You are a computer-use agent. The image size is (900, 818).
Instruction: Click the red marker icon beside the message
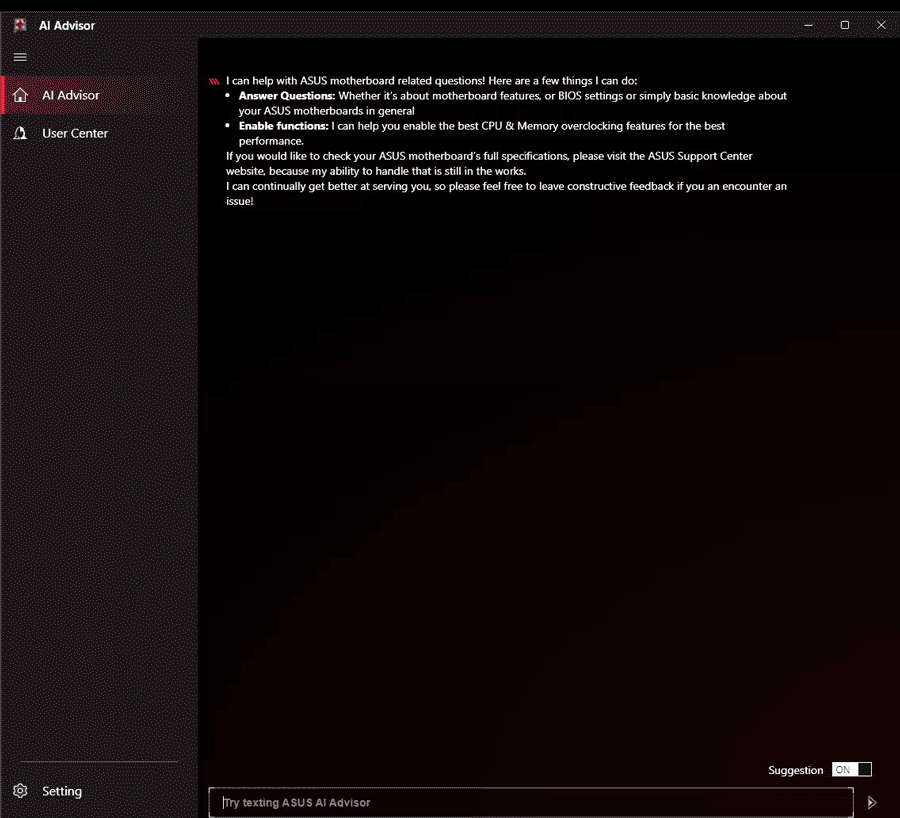point(213,81)
